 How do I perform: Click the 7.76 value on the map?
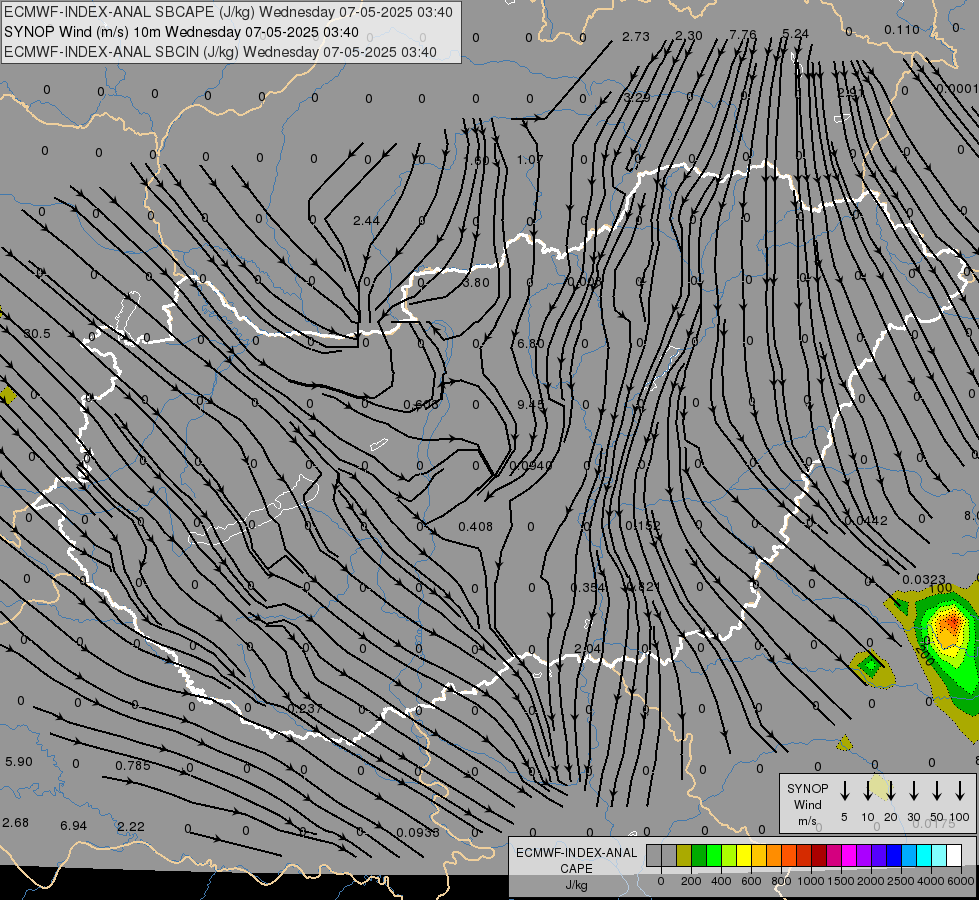pos(742,34)
